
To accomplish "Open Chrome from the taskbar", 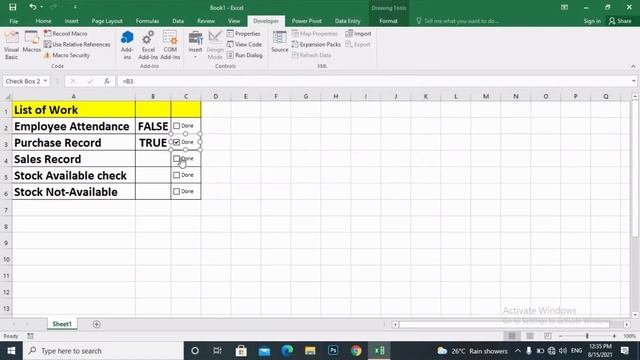I will coord(356,351).
